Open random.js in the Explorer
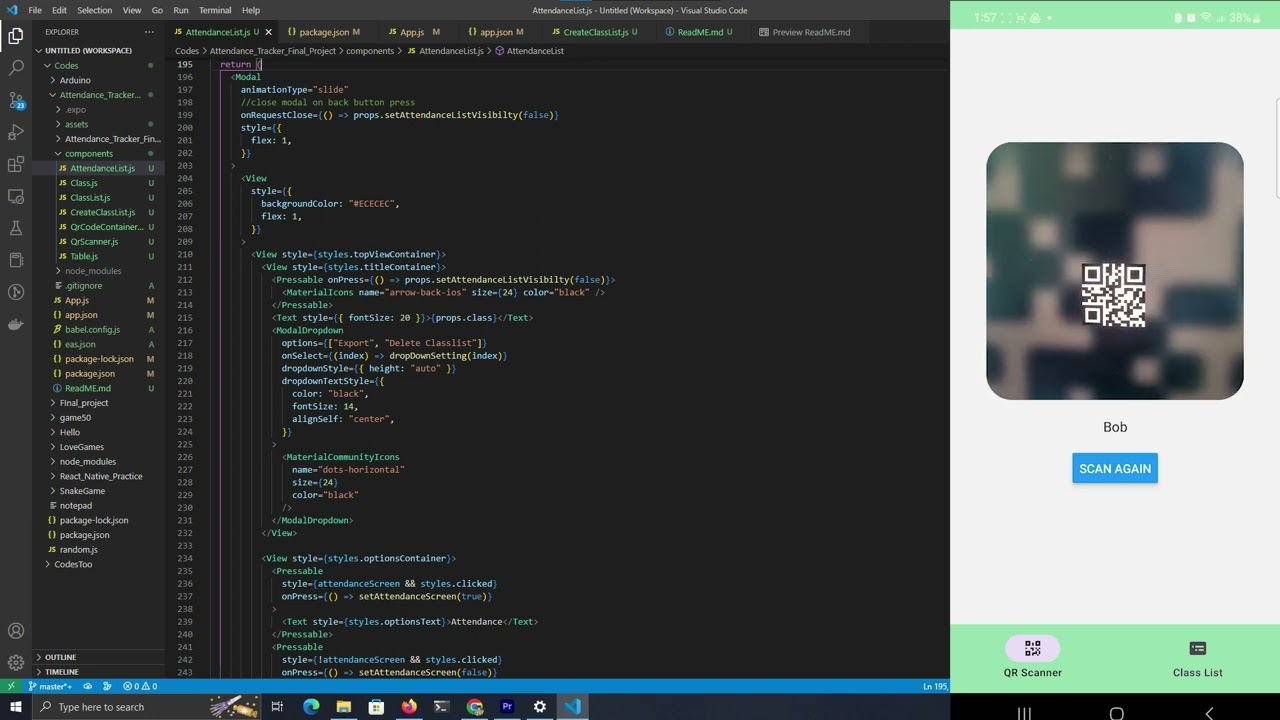1280x720 pixels. click(x=78, y=550)
